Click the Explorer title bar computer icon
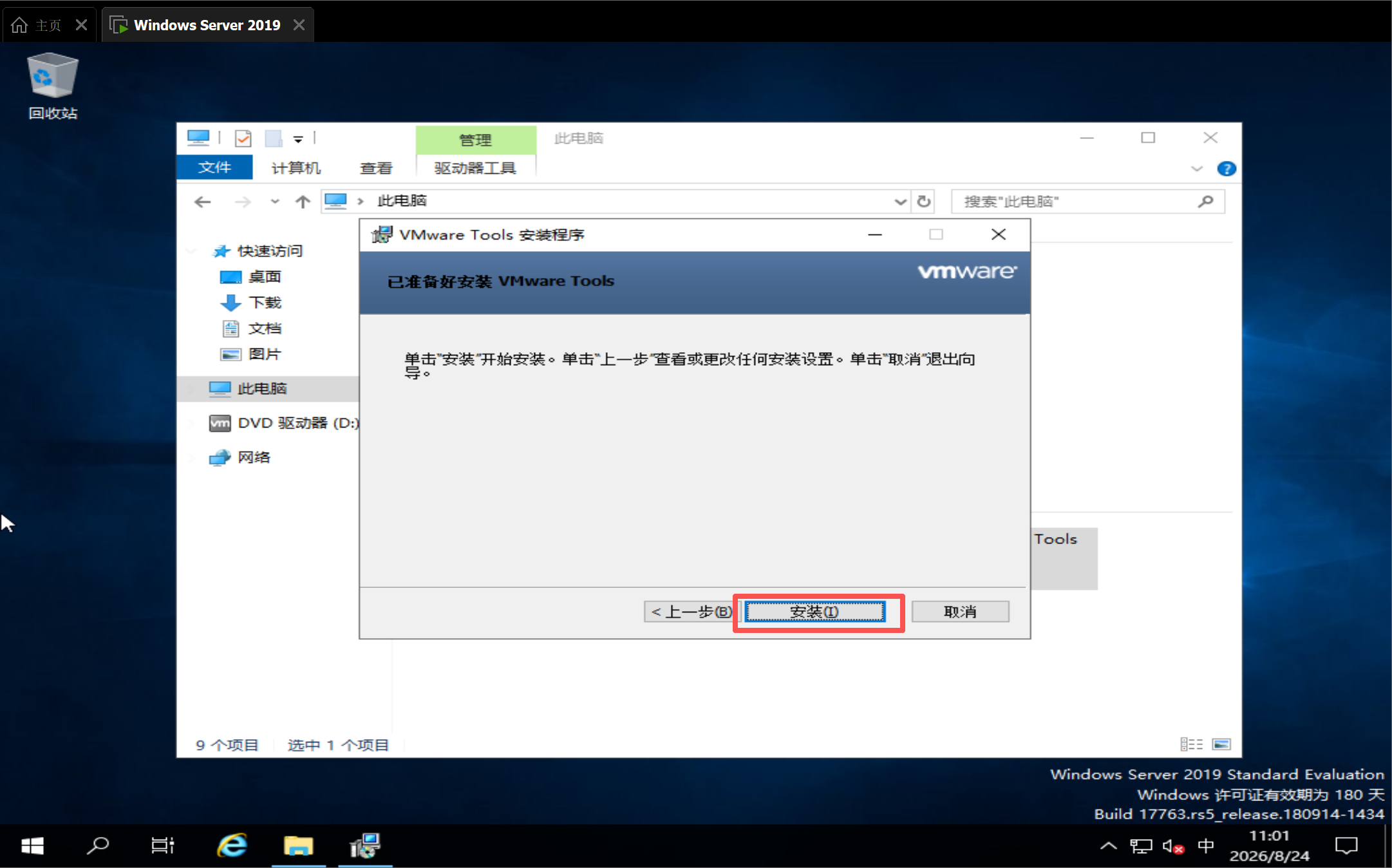 pos(198,138)
